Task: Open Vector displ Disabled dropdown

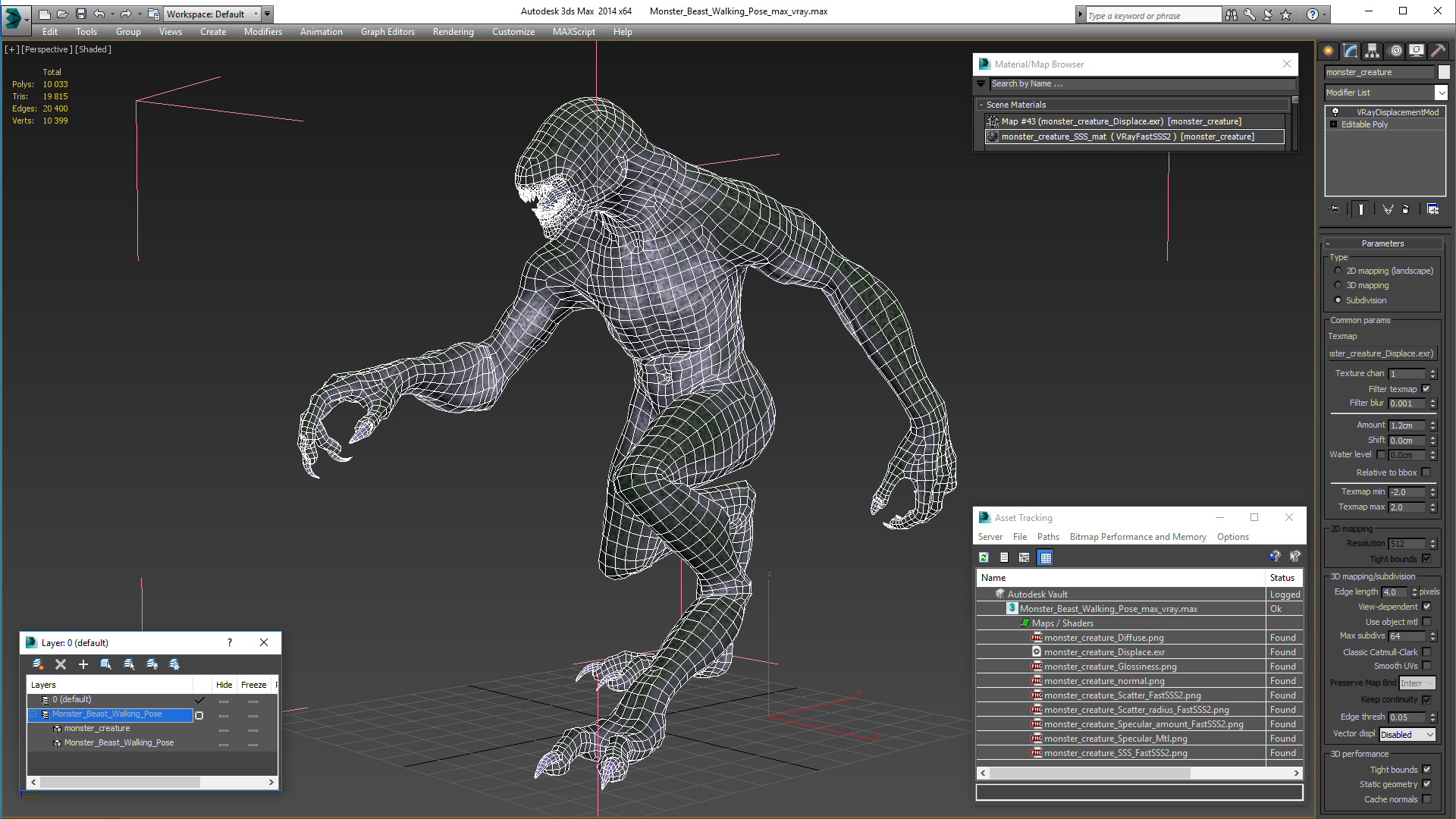Action: 1407,735
